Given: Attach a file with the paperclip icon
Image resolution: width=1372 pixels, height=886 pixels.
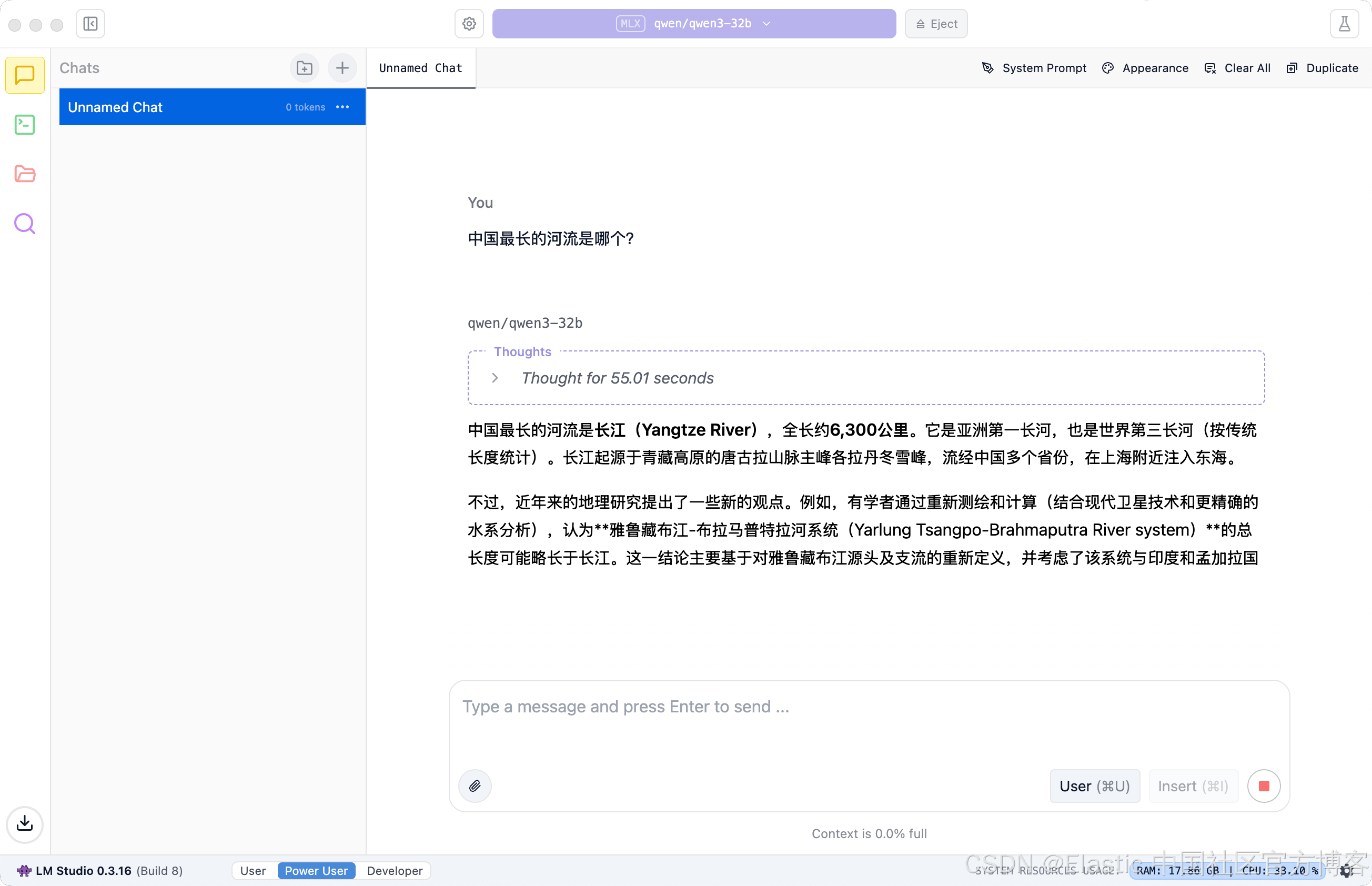Looking at the screenshot, I should pyautogui.click(x=475, y=786).
